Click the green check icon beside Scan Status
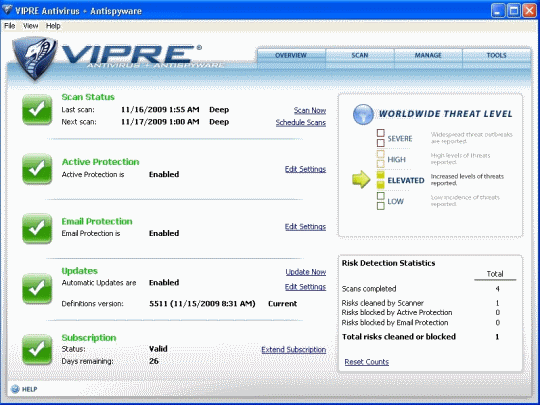The width and height of the screenshot is (540, 405). tap(37, 110)
